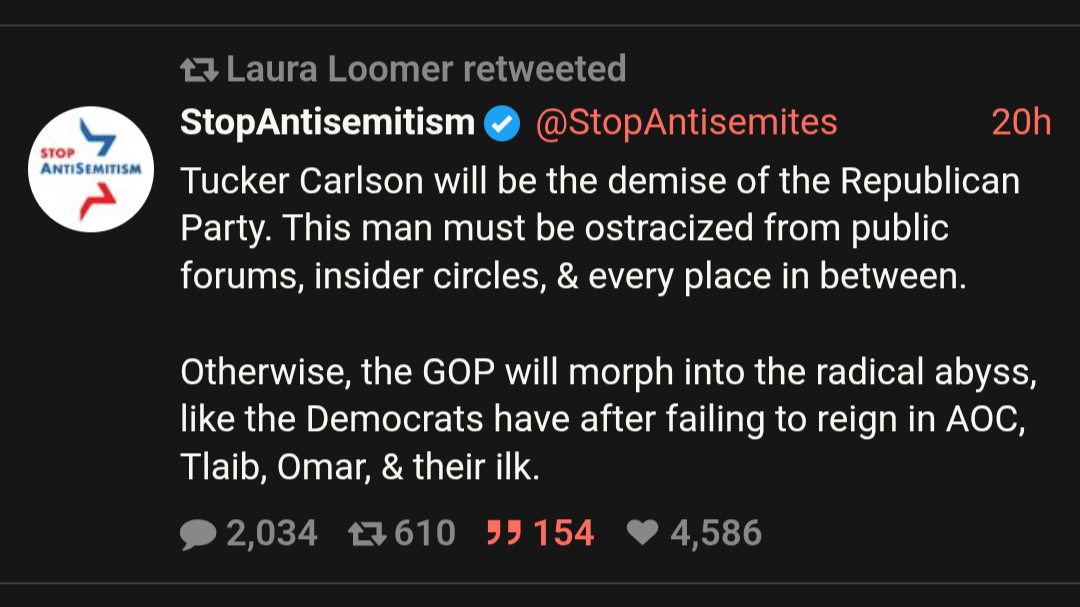Click the 20h timestamp
Image resolution: width=1080 pixels, height=607 pixels.
[1020, 122]
